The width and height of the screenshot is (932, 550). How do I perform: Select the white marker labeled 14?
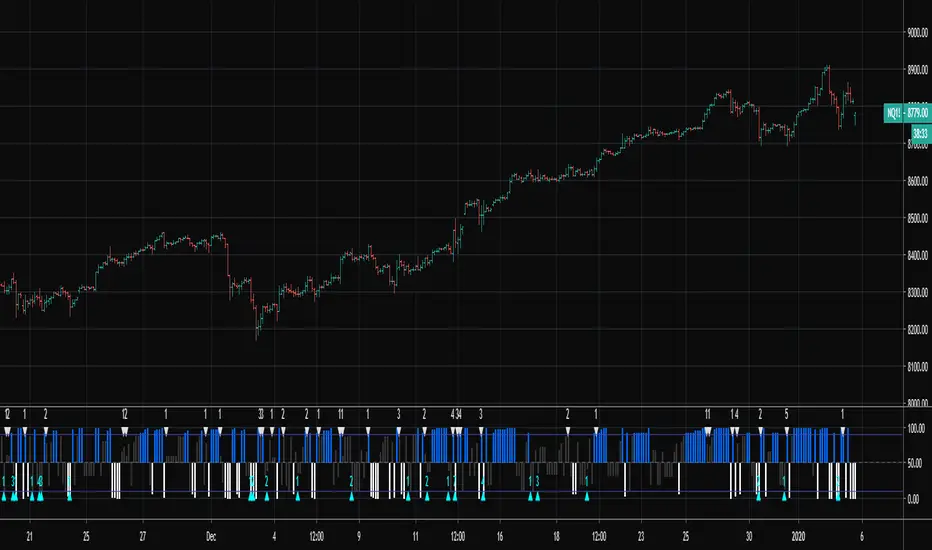click(735, 430)
